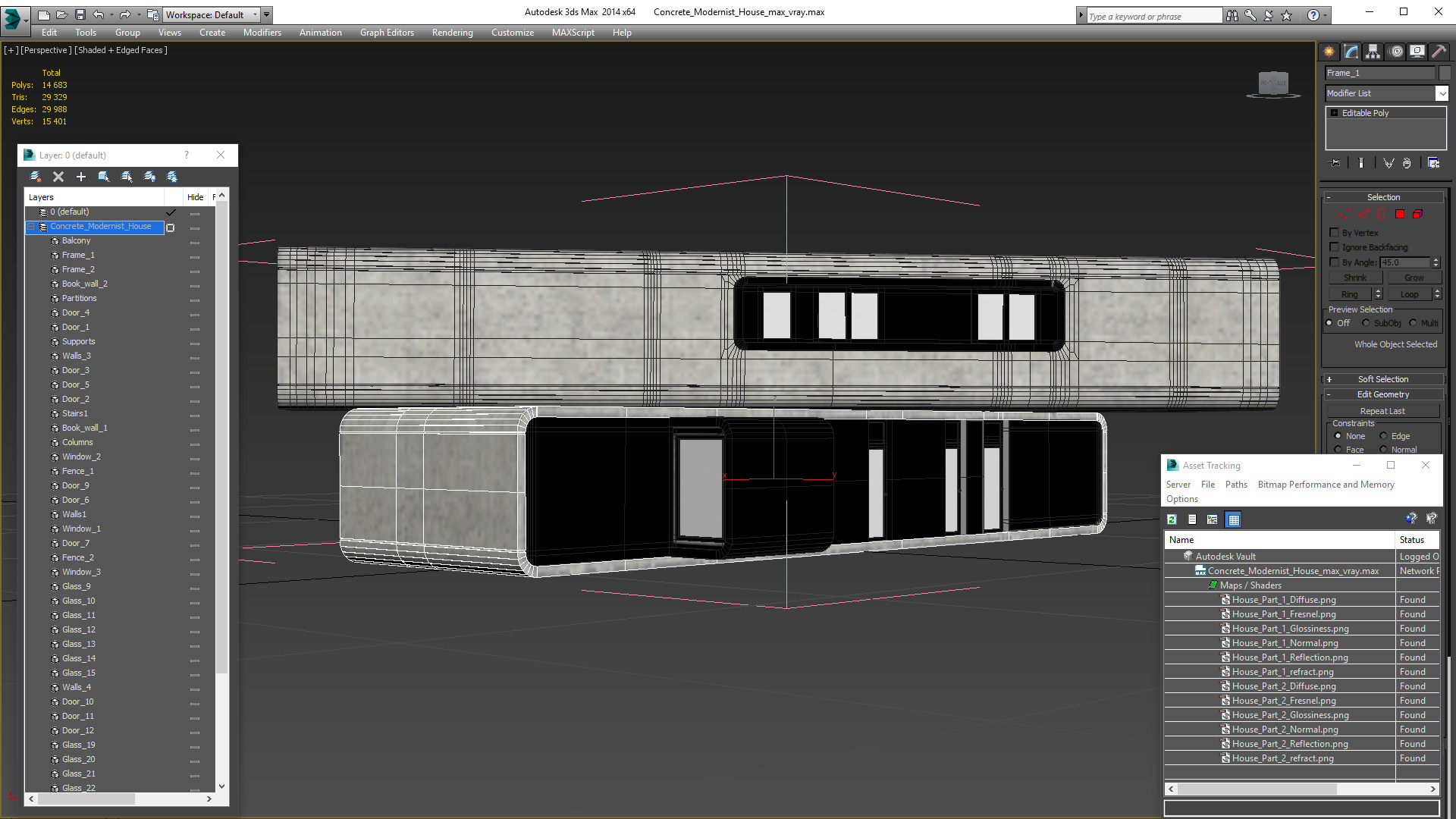
Task: Select Element sub-object level icon
Action: pos(1418,215)
